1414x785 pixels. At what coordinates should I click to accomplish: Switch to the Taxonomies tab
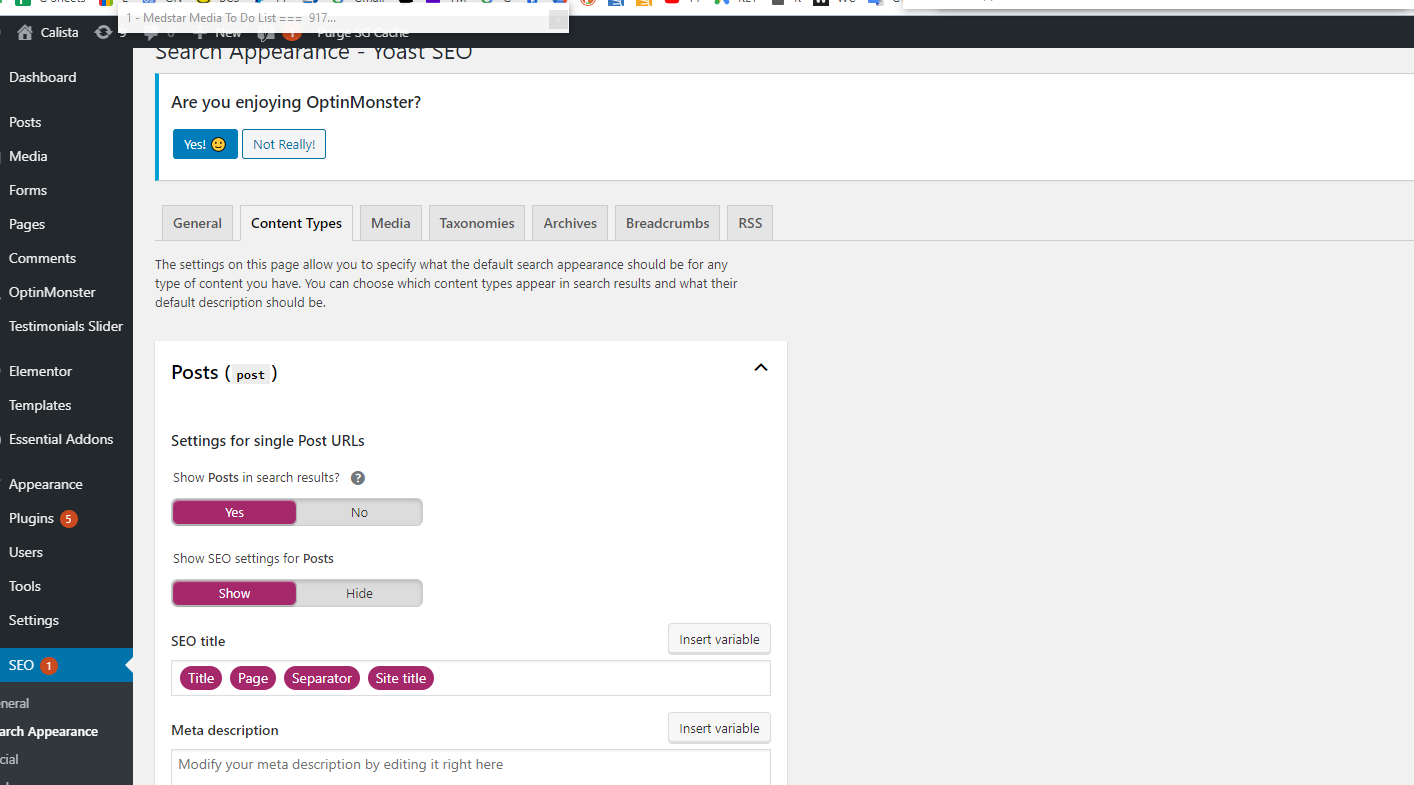pos(477,223)
